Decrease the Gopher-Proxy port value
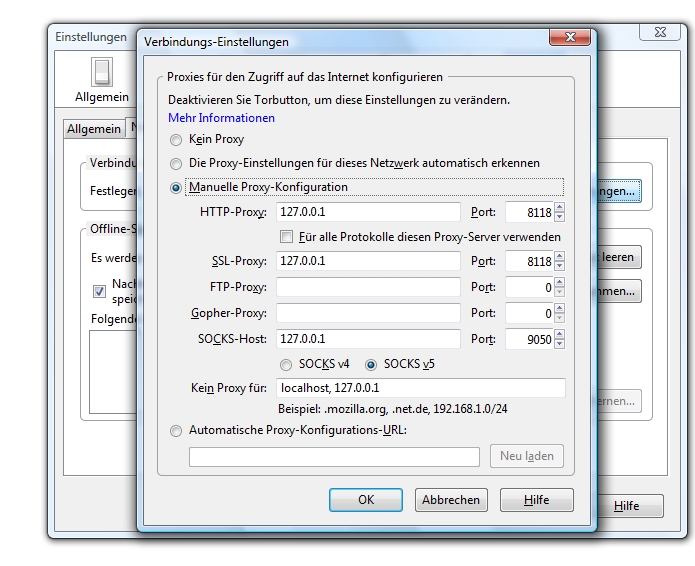 coord(559,317)
